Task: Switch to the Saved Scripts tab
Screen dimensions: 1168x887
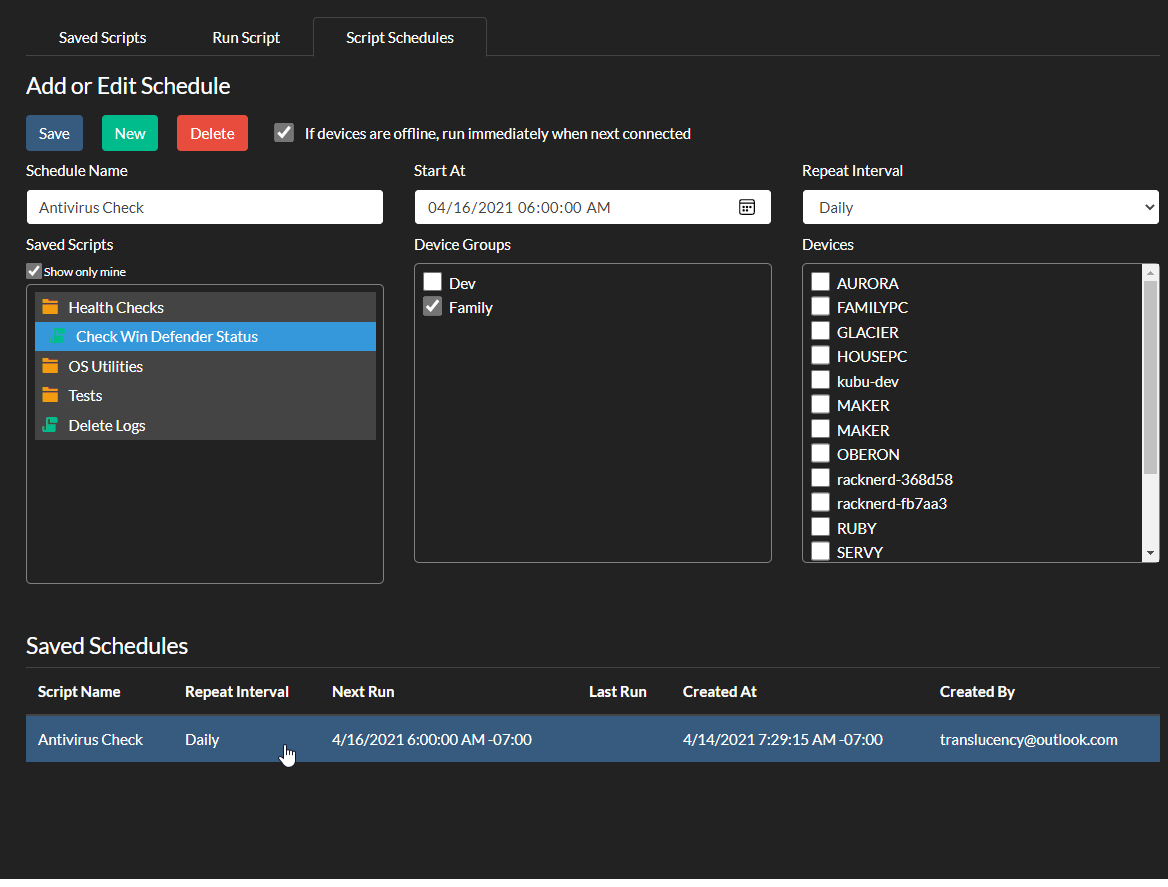Action: [x=102, y=38]
